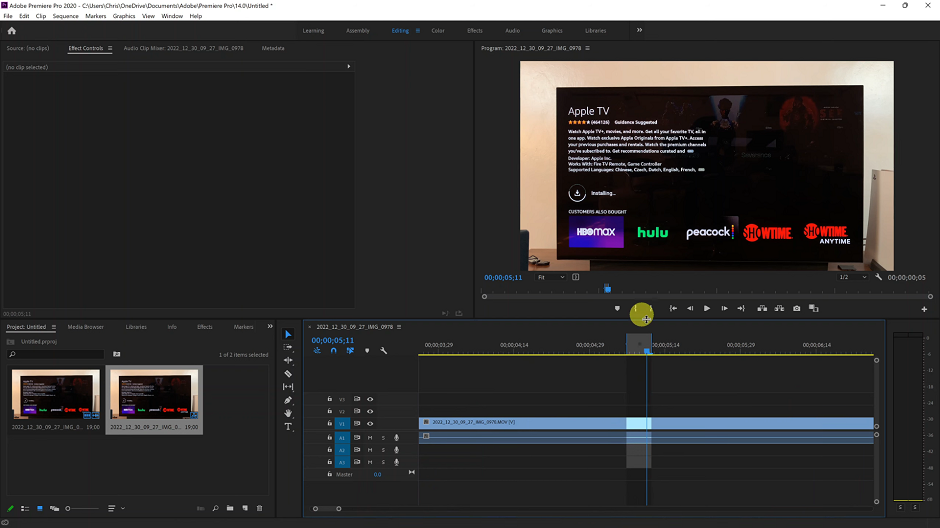Viewport: 940px width, 528px height.
Task: Toggle insert sequences as nests option
Action: pyautogui.click(x=317, y=351)
